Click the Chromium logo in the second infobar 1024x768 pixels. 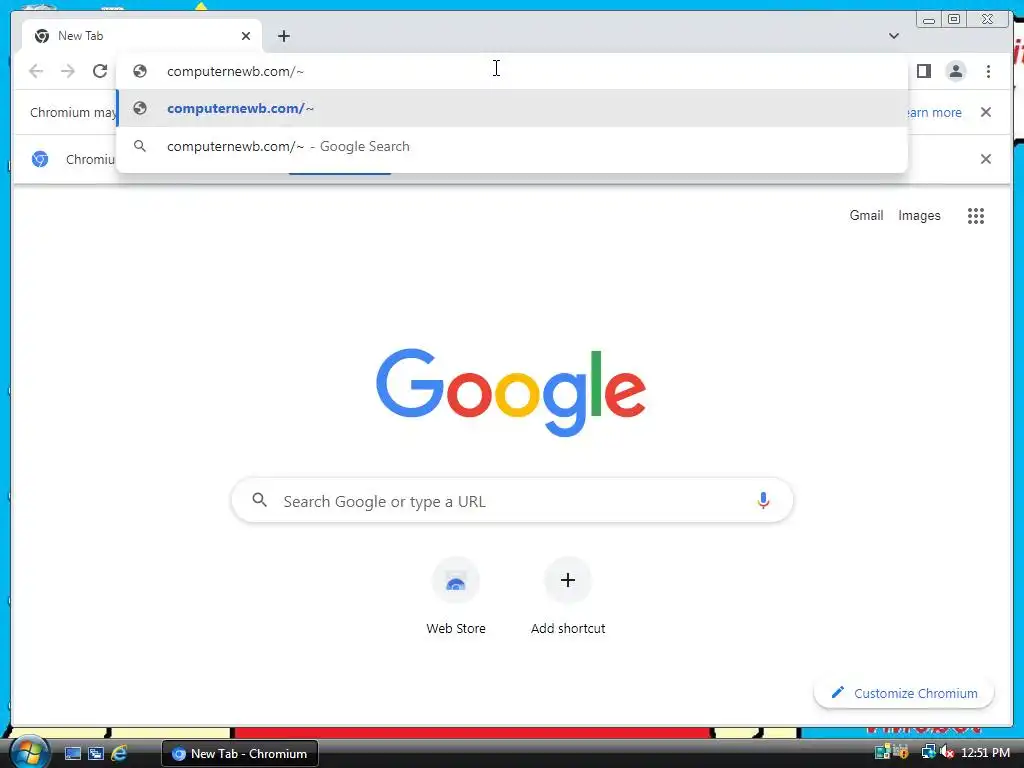[x=40, y=159]
